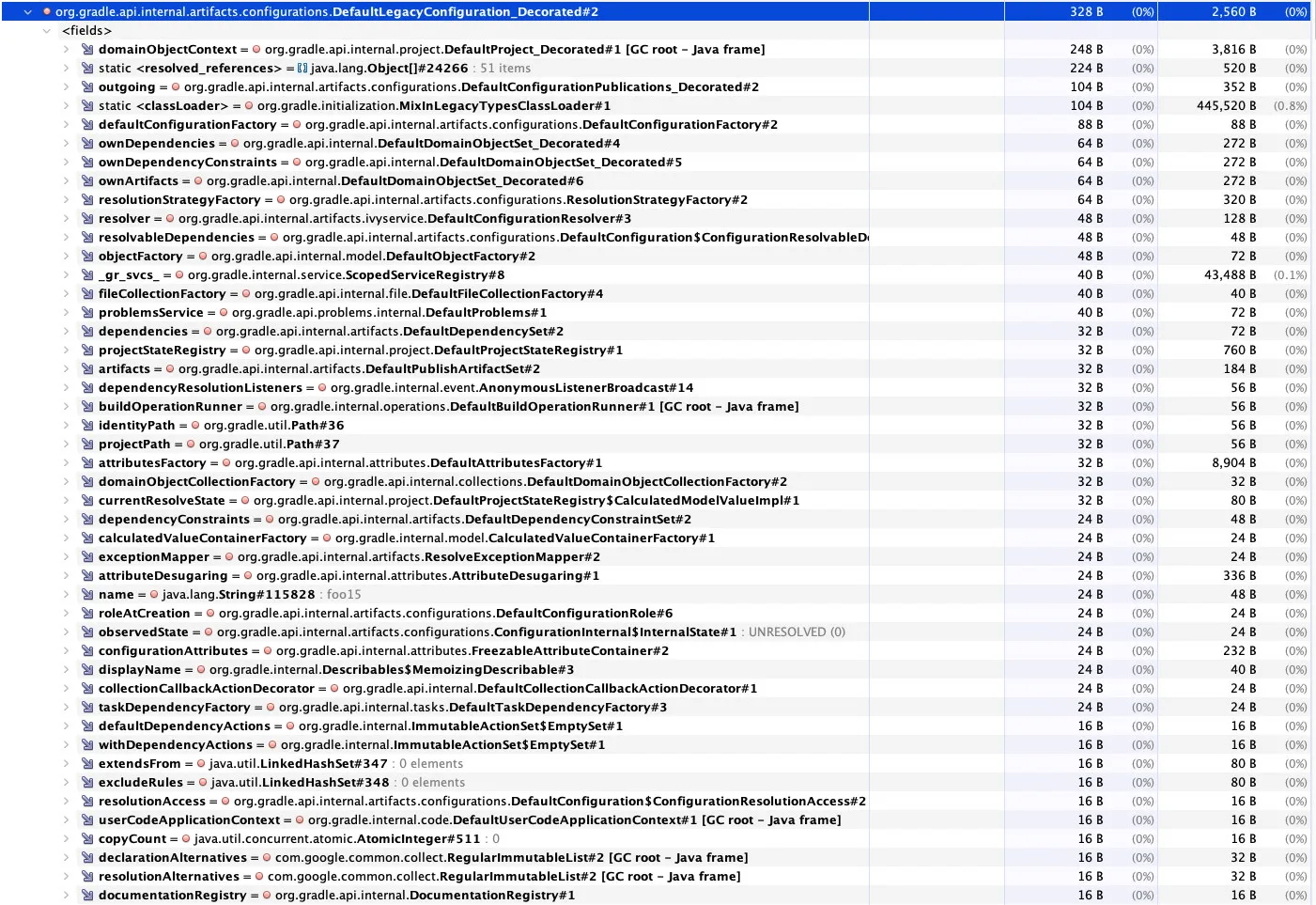Click the field icon beside _gr_svcs_
The width and height of the screenshot is (1316, 905).
click(x=87, y=275)
